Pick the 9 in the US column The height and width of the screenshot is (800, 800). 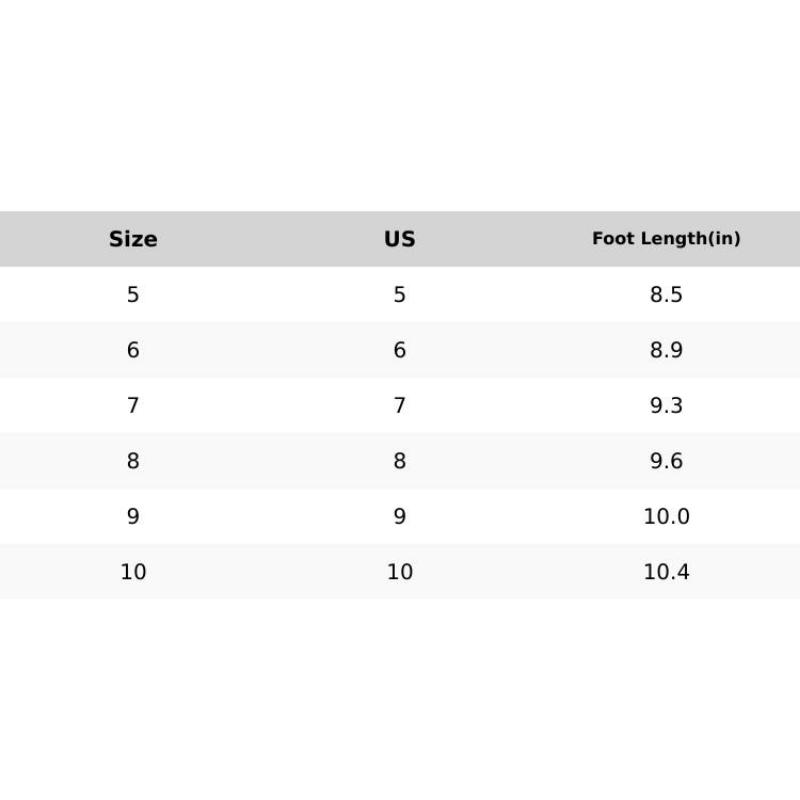(400, 517)
